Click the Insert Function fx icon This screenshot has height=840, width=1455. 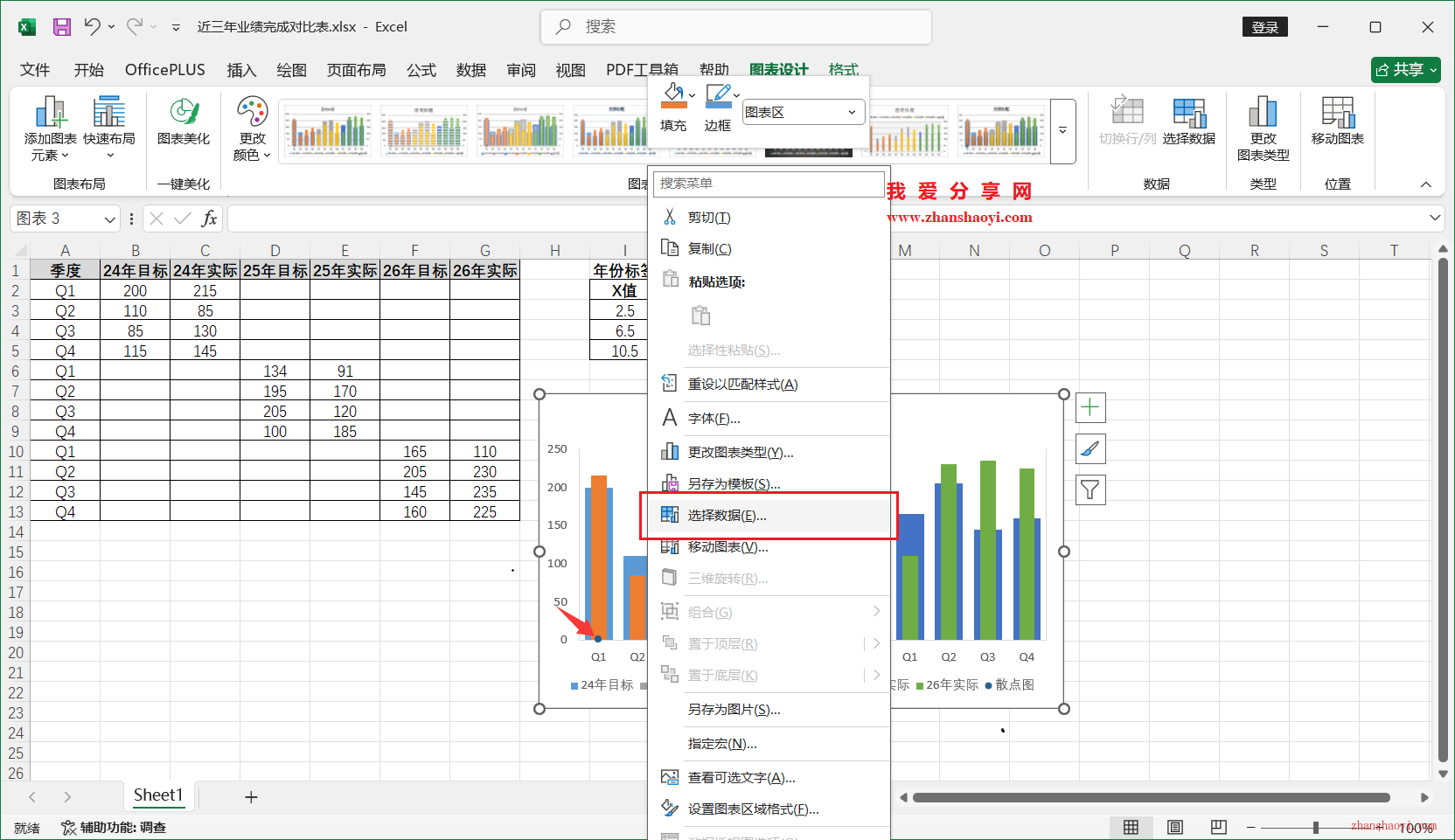(x=209, y=219)
